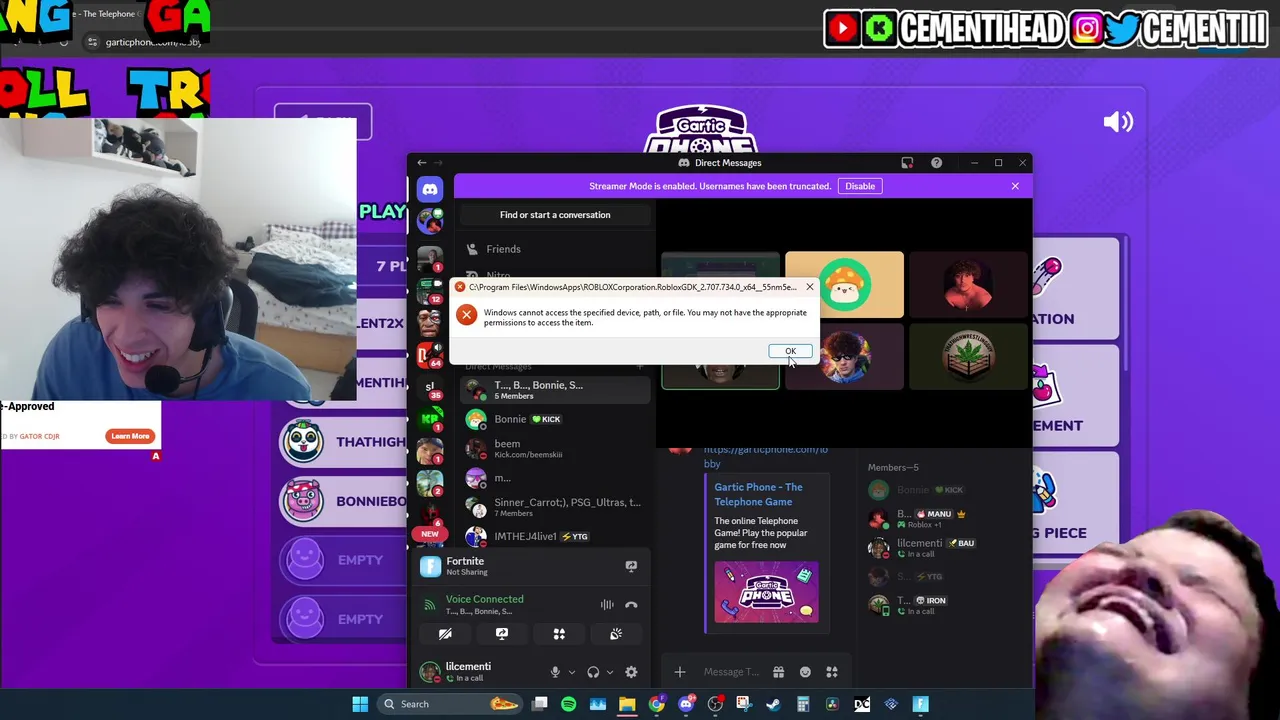
Task: Click the browser address bar garticphone.com
Action: pyautogui.click(x=154, y=42)
